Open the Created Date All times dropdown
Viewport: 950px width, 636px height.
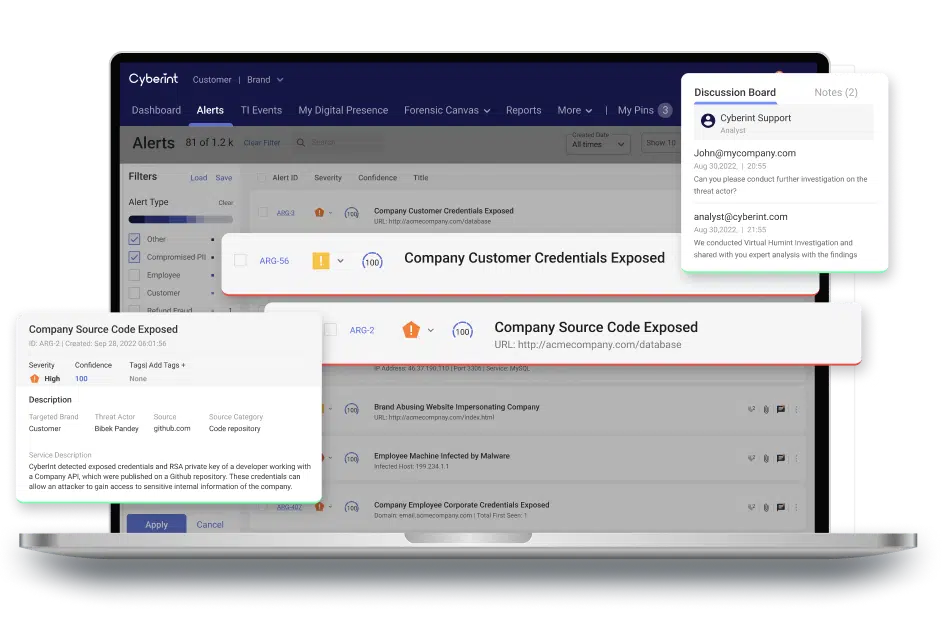598,144
